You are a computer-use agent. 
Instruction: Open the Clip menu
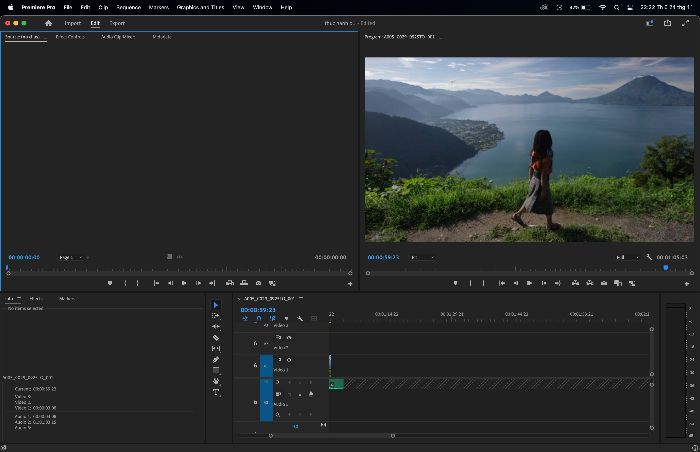(103, 7)
